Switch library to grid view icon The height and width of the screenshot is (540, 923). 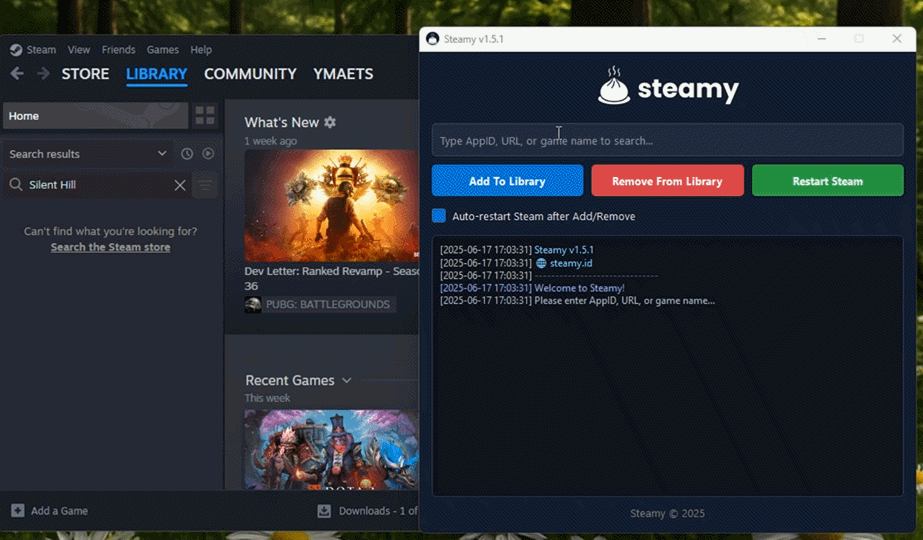(x=205, y=115)
